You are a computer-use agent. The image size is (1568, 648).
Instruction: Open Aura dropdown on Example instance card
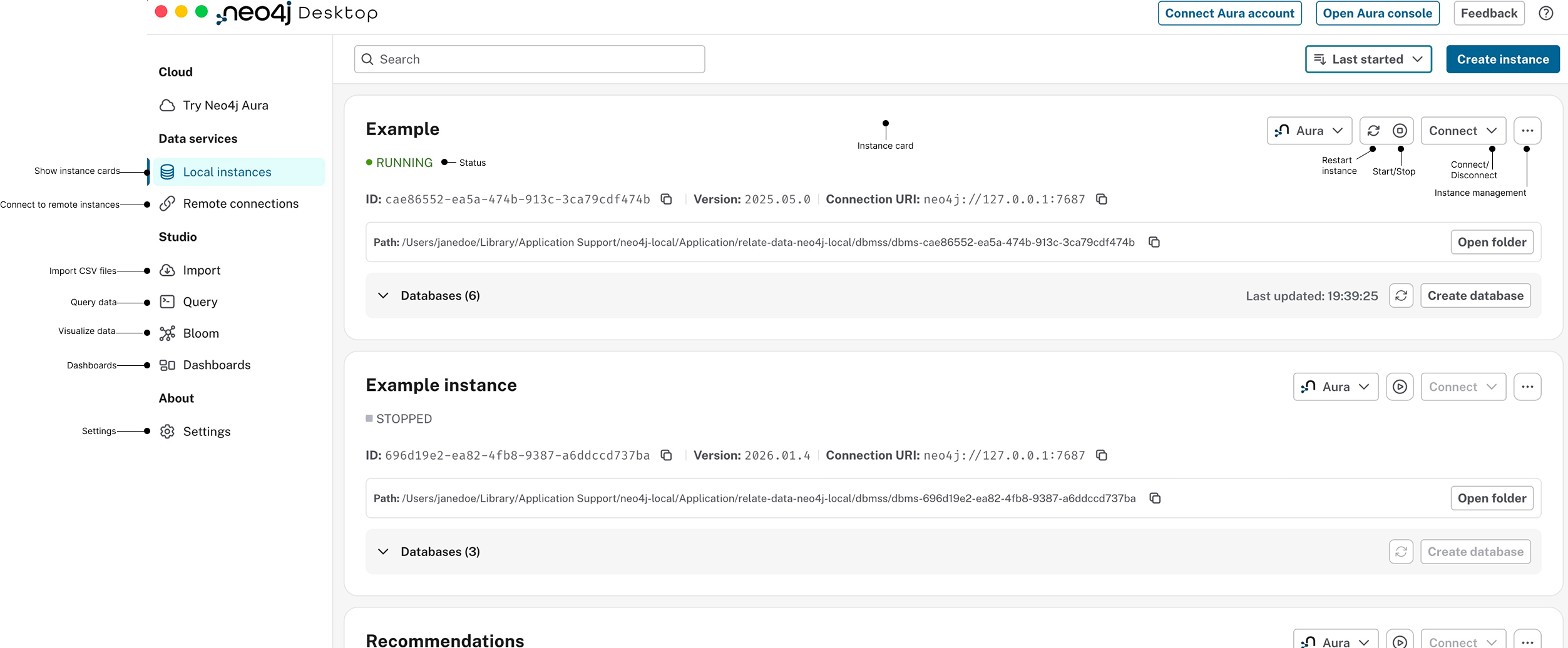[x=1336, y=387]
